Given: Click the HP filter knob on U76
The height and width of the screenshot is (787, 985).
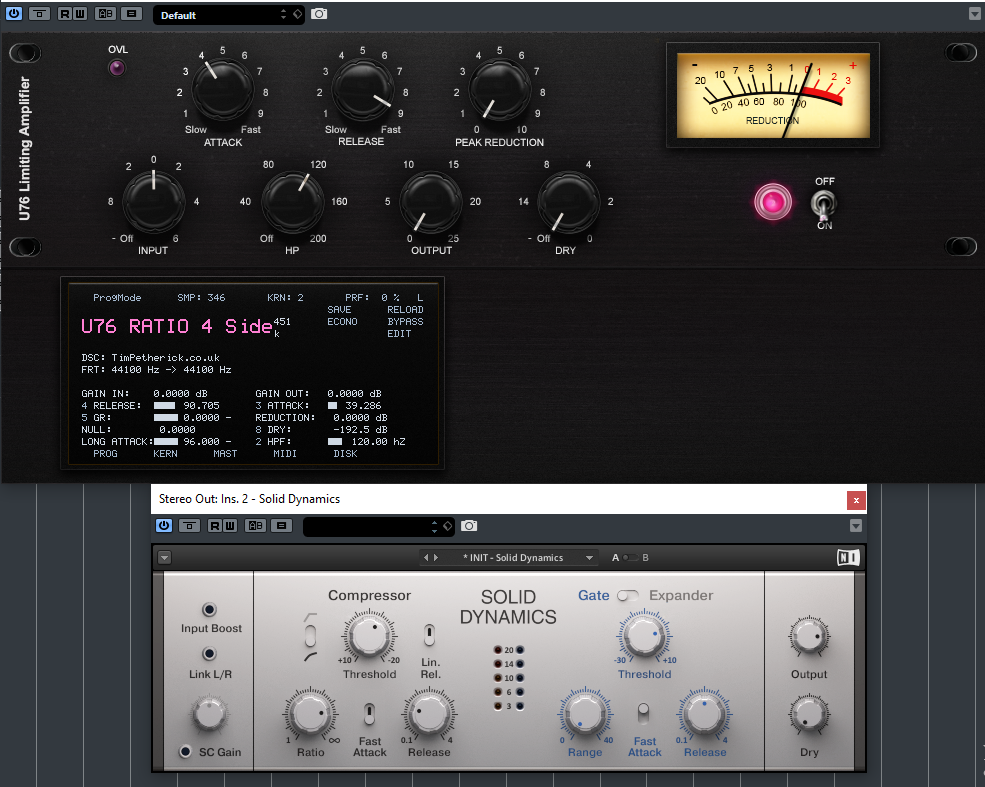Looking at the screenshot, I should (292, 201).
